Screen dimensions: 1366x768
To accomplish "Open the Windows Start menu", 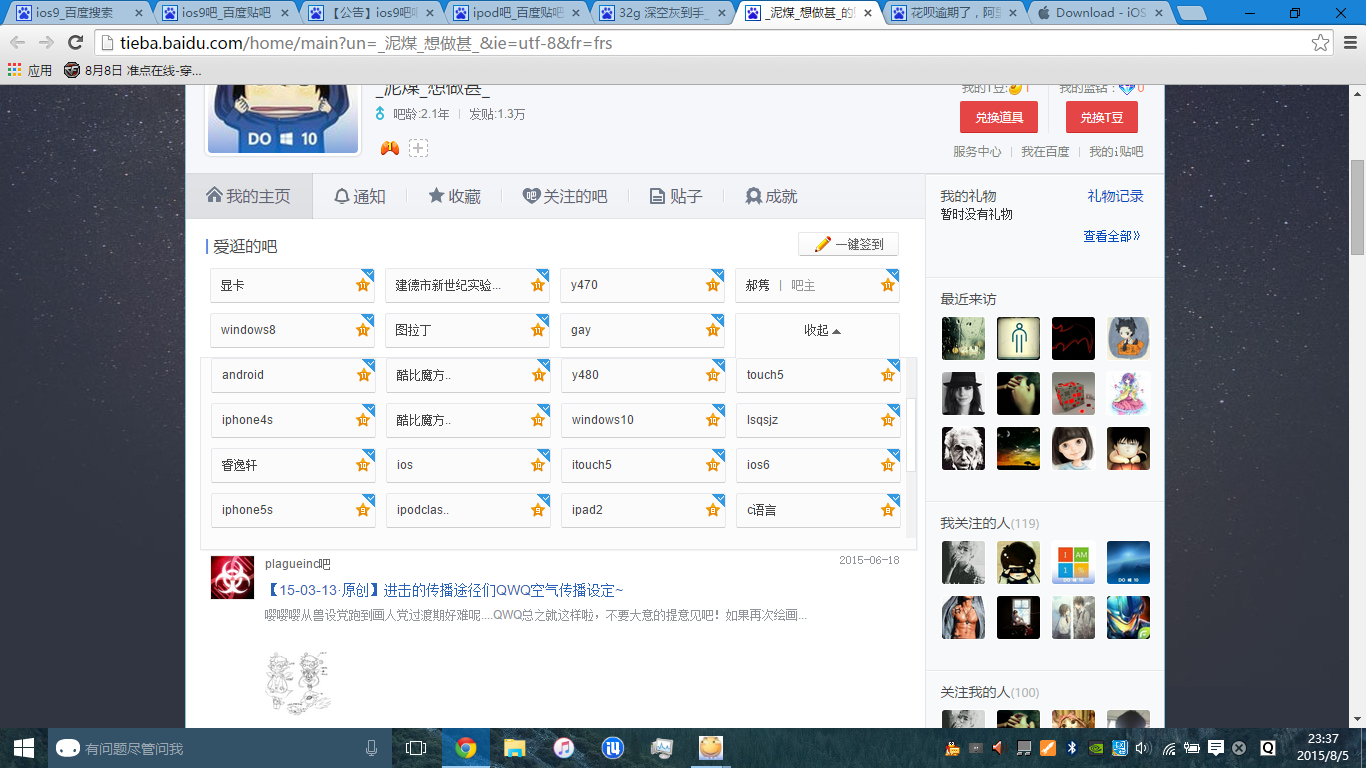I will 24,748.
